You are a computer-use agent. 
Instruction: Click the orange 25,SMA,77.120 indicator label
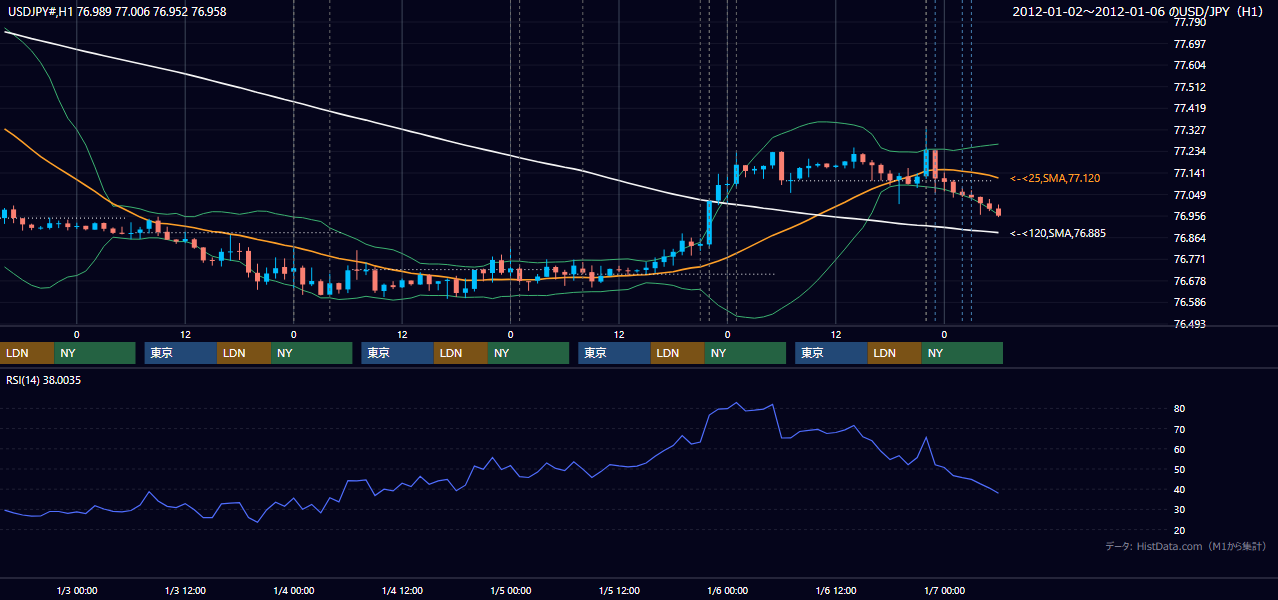pyautogui.click(x=1055, y=178)
